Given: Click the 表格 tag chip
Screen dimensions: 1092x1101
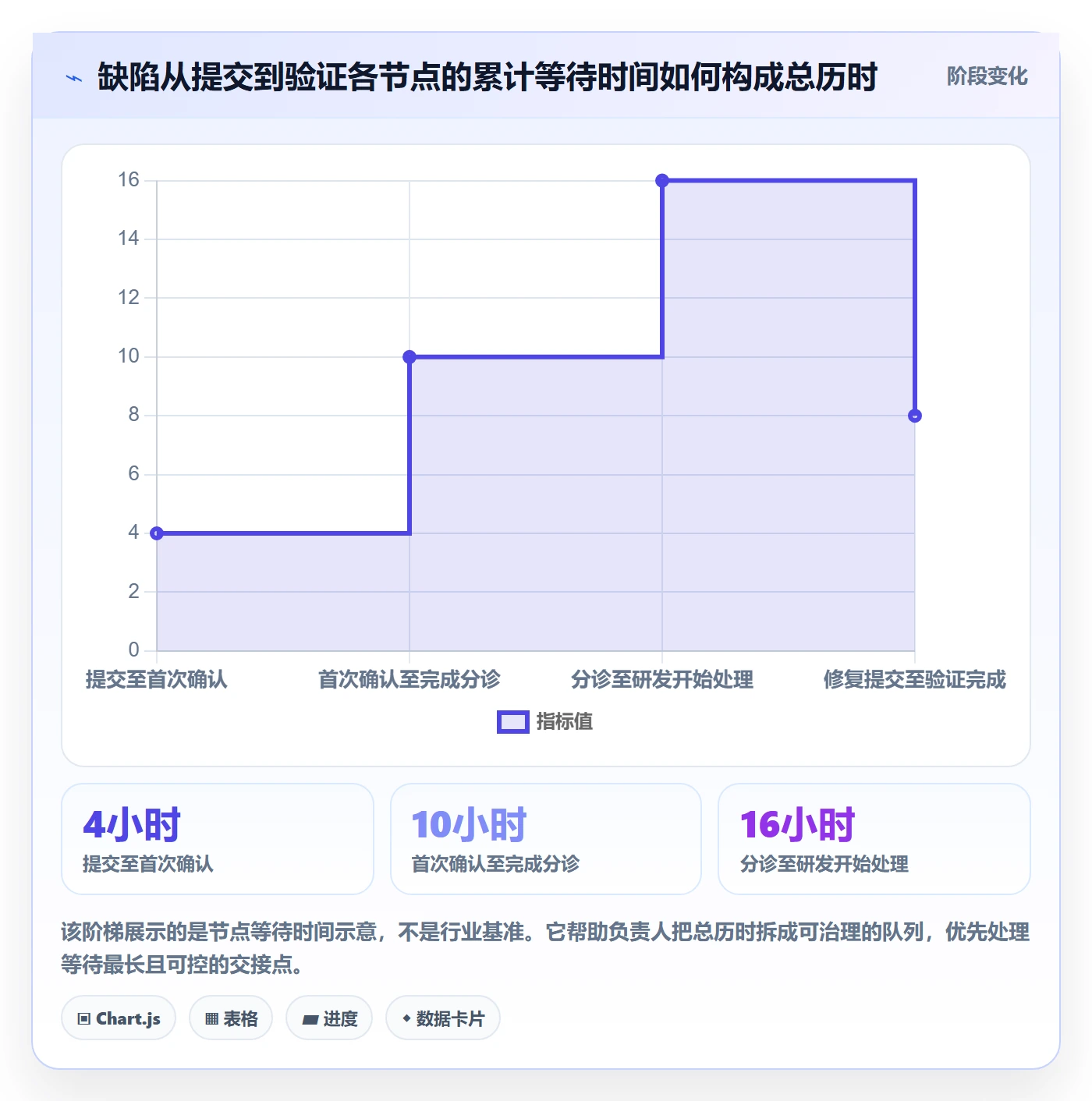Looking at the screenshot, I should pyautogui.click(x=231, y=1018).
